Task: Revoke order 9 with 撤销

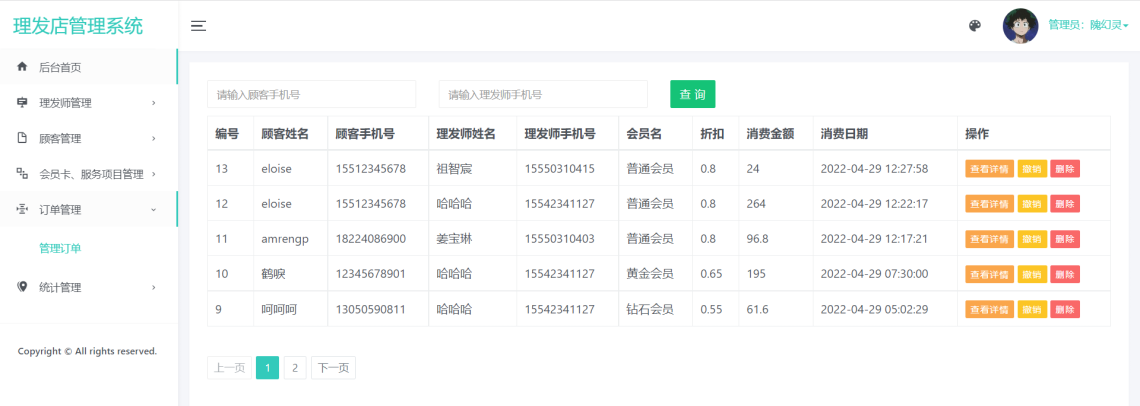Action: (1032, 309)
